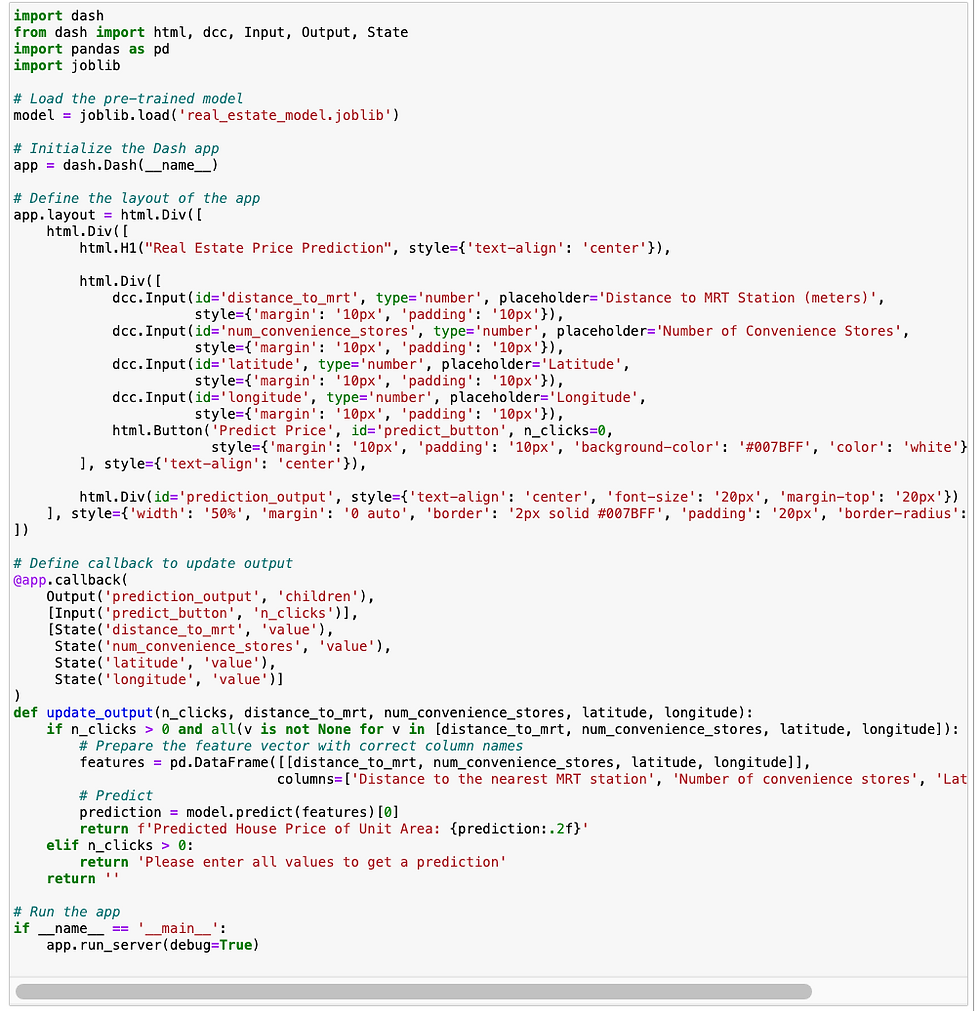Click the comment '# Define callback to update output'

click(153, 563)
